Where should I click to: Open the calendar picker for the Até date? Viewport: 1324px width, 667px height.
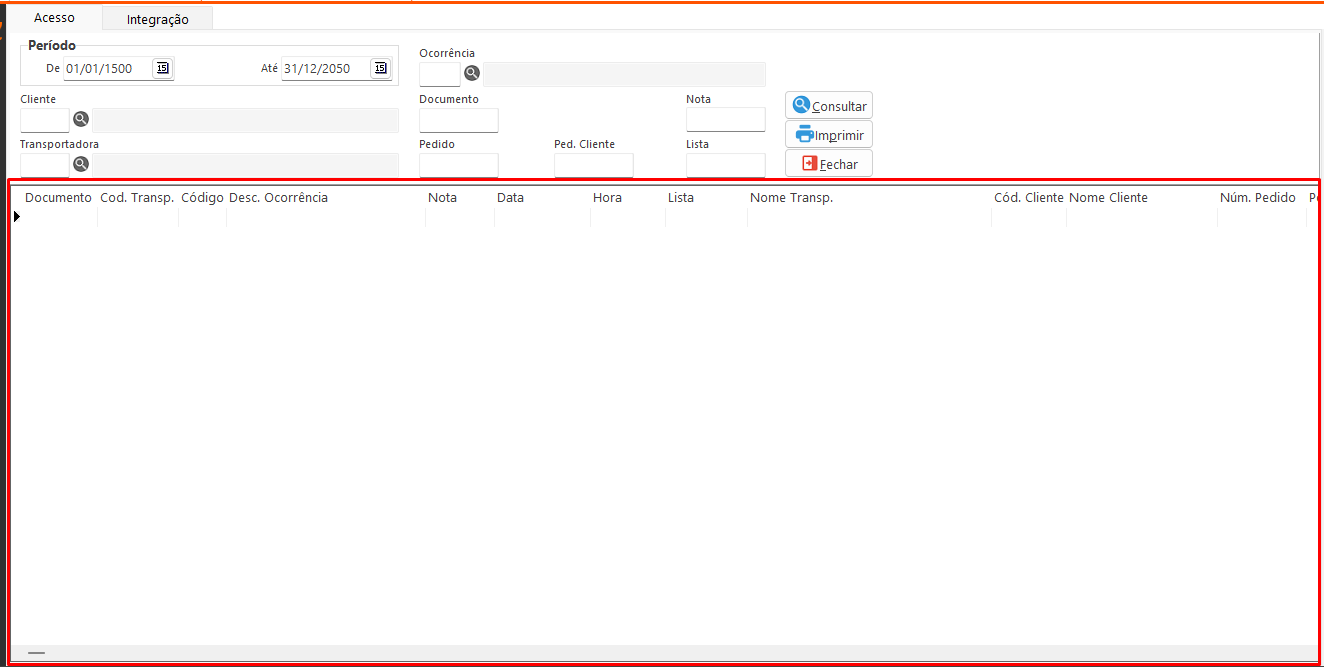coord(380,68)
